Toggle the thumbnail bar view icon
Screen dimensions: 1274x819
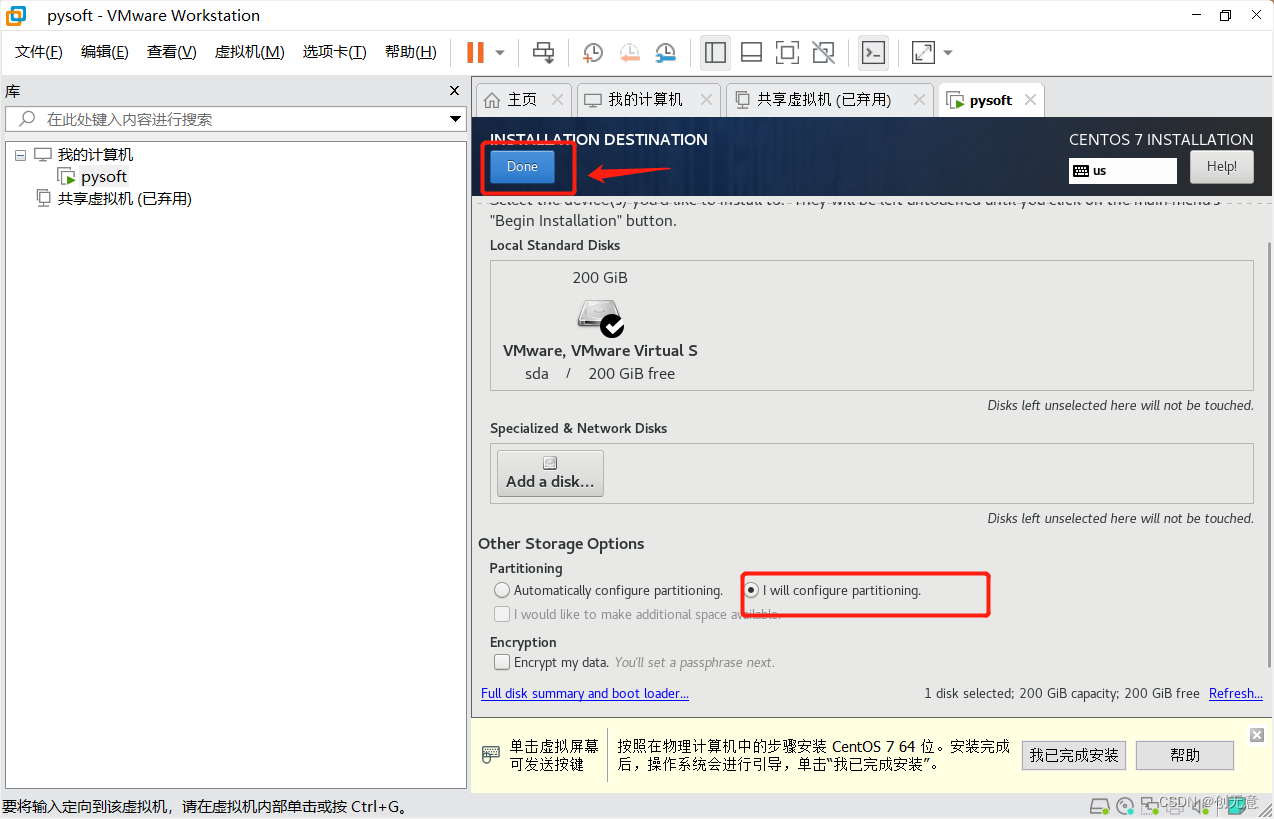pos(751,52)
